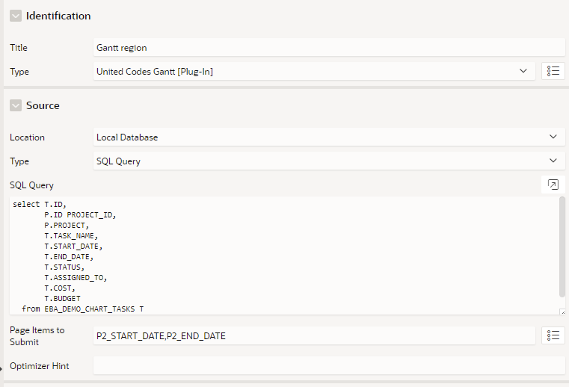Click the SQL Query label
This screenshot has height=387, width=569.
pos(32,185)
